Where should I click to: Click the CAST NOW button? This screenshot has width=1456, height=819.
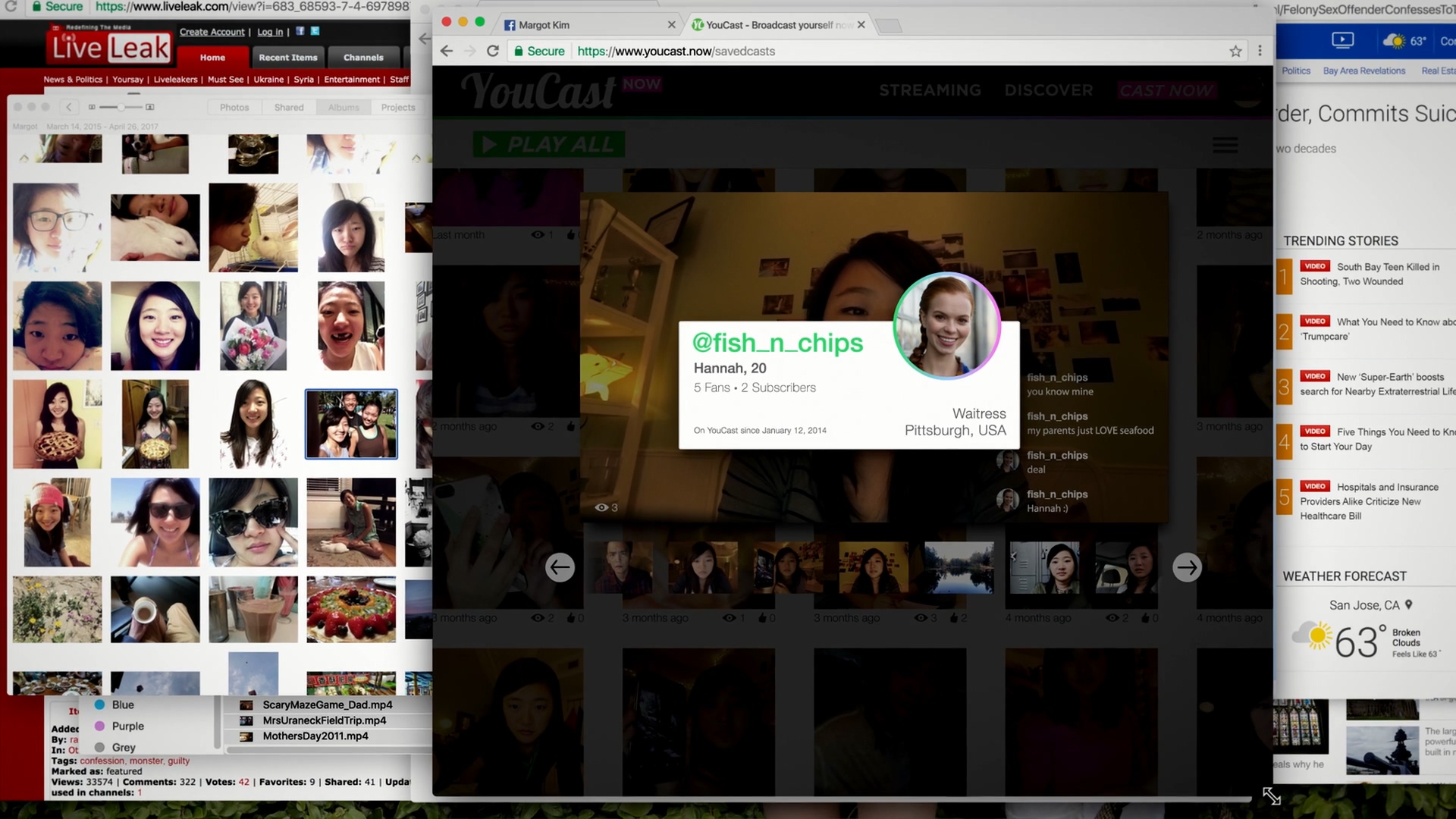coord(1166,90)
